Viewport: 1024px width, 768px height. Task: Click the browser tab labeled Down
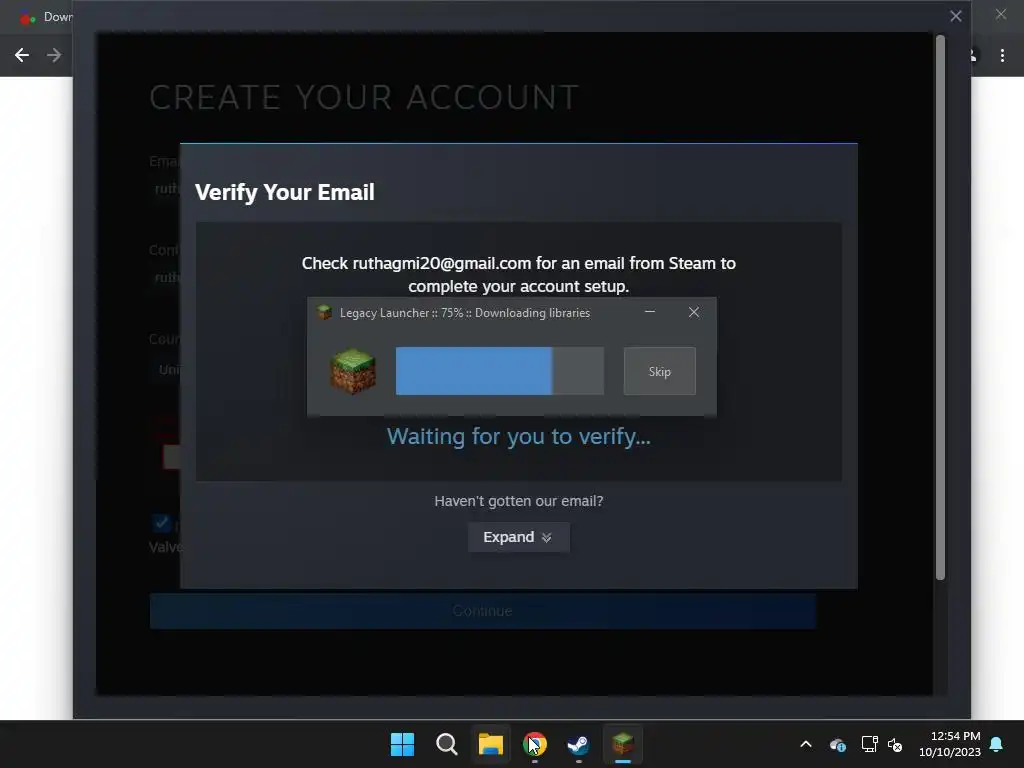(44, 17)
